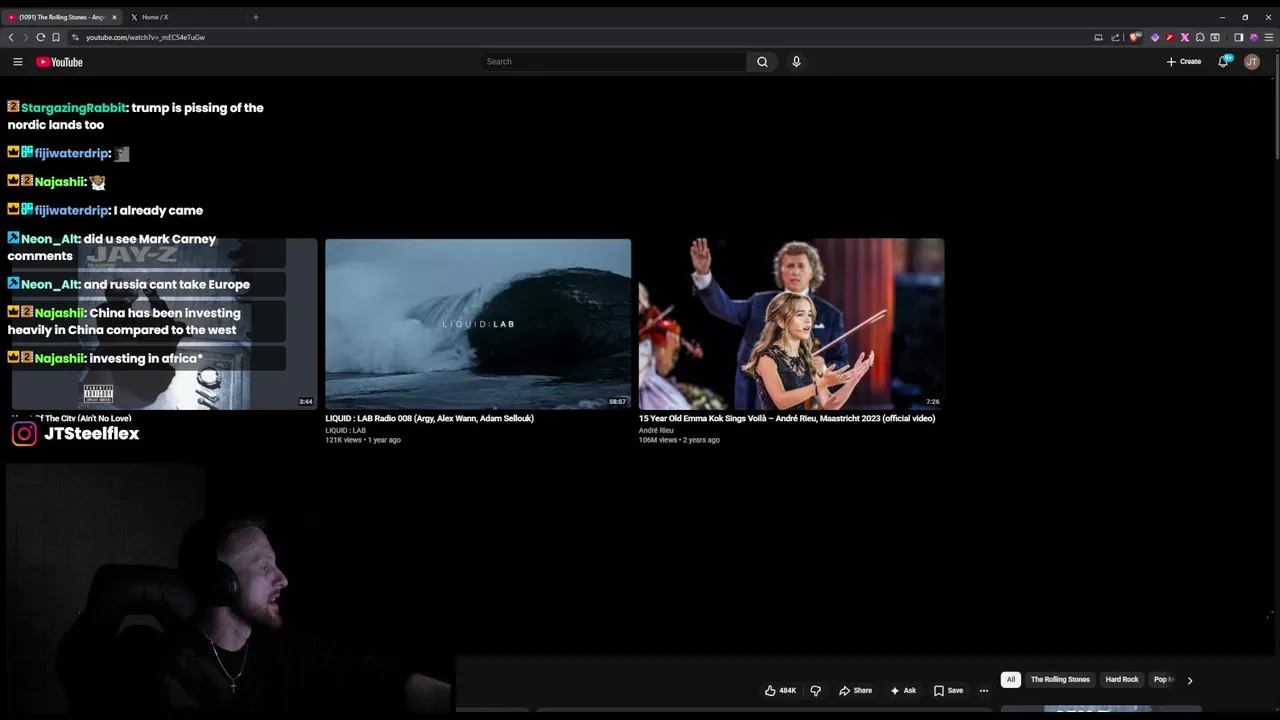
Task: Click the Brave Shields lion icon
Action: coord(1135,37)
